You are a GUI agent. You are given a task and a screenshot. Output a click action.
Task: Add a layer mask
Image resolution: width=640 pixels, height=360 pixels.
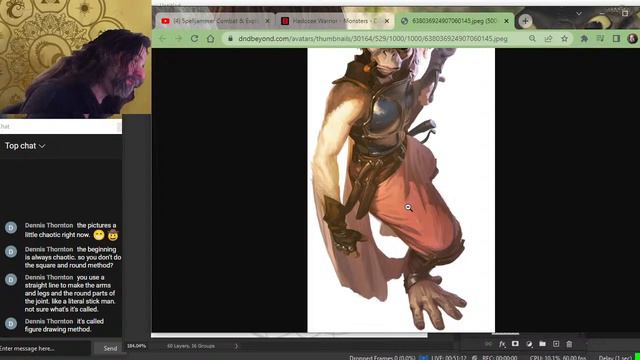coord(516,344)
